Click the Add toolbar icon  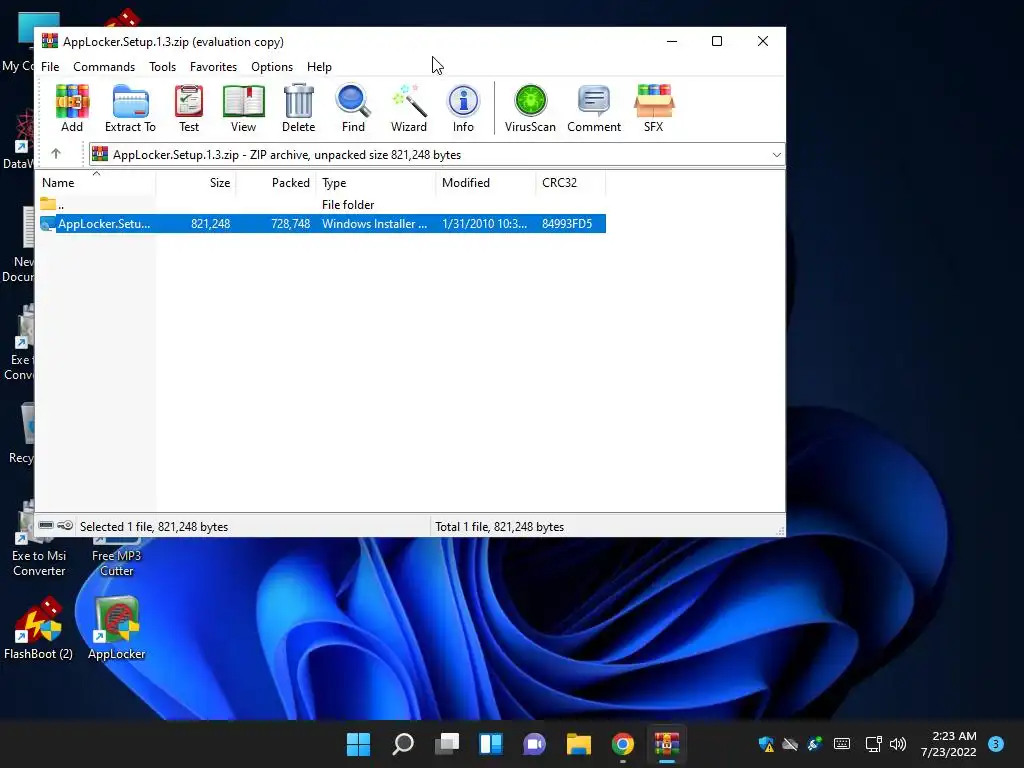(x=72, y=108)
